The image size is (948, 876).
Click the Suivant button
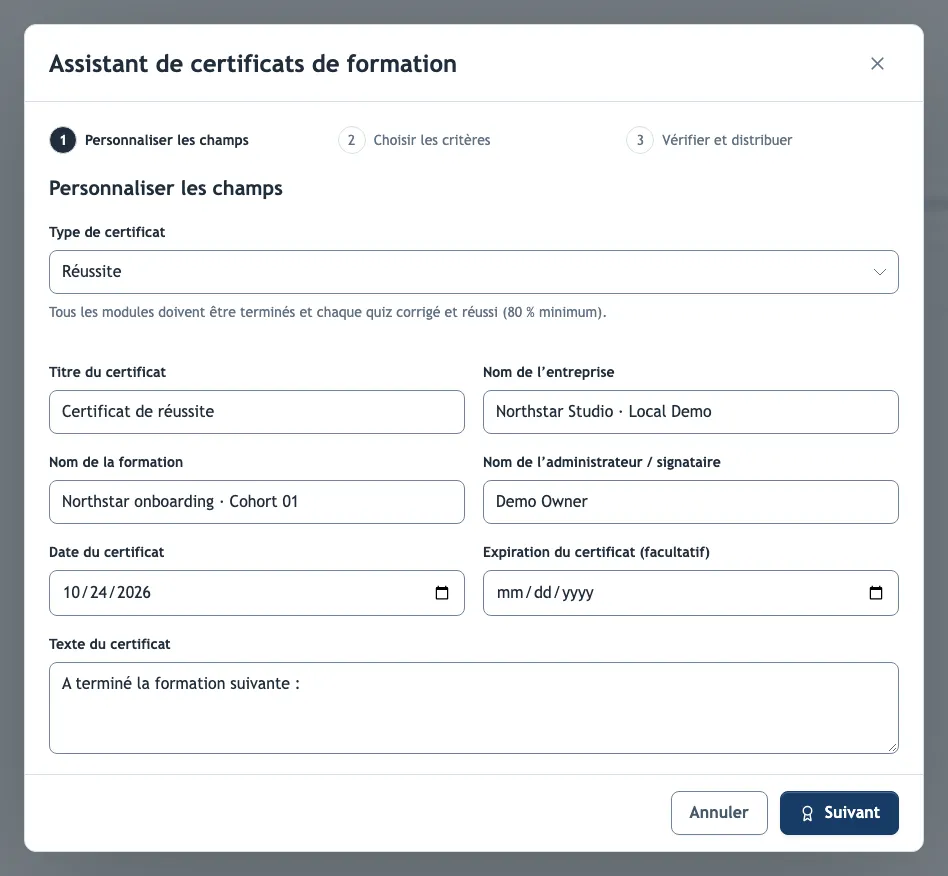coord(839,813)
